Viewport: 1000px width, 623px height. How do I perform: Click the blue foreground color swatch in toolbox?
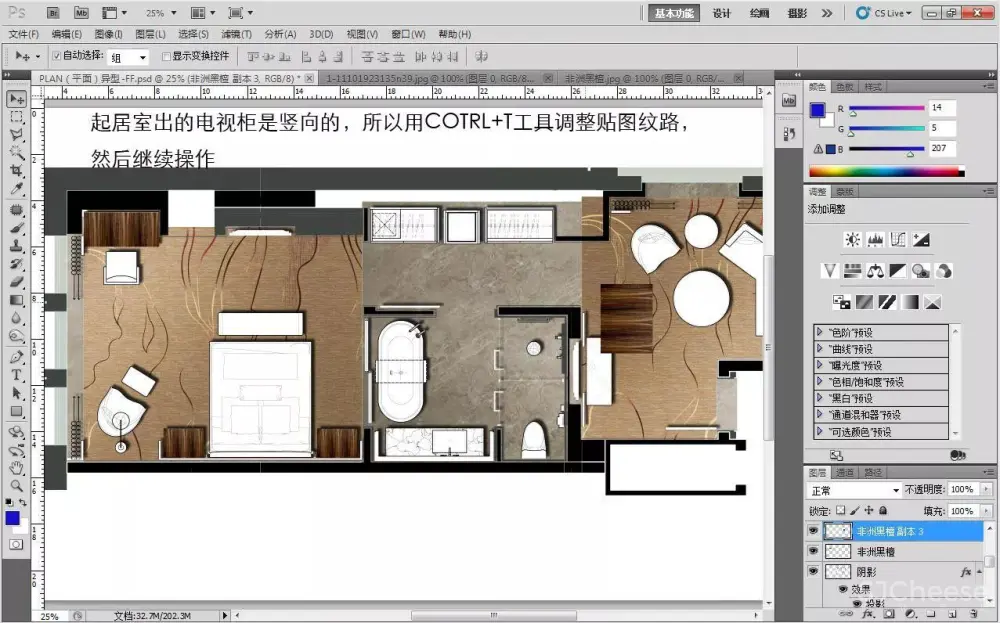click(x=13, y=517)
